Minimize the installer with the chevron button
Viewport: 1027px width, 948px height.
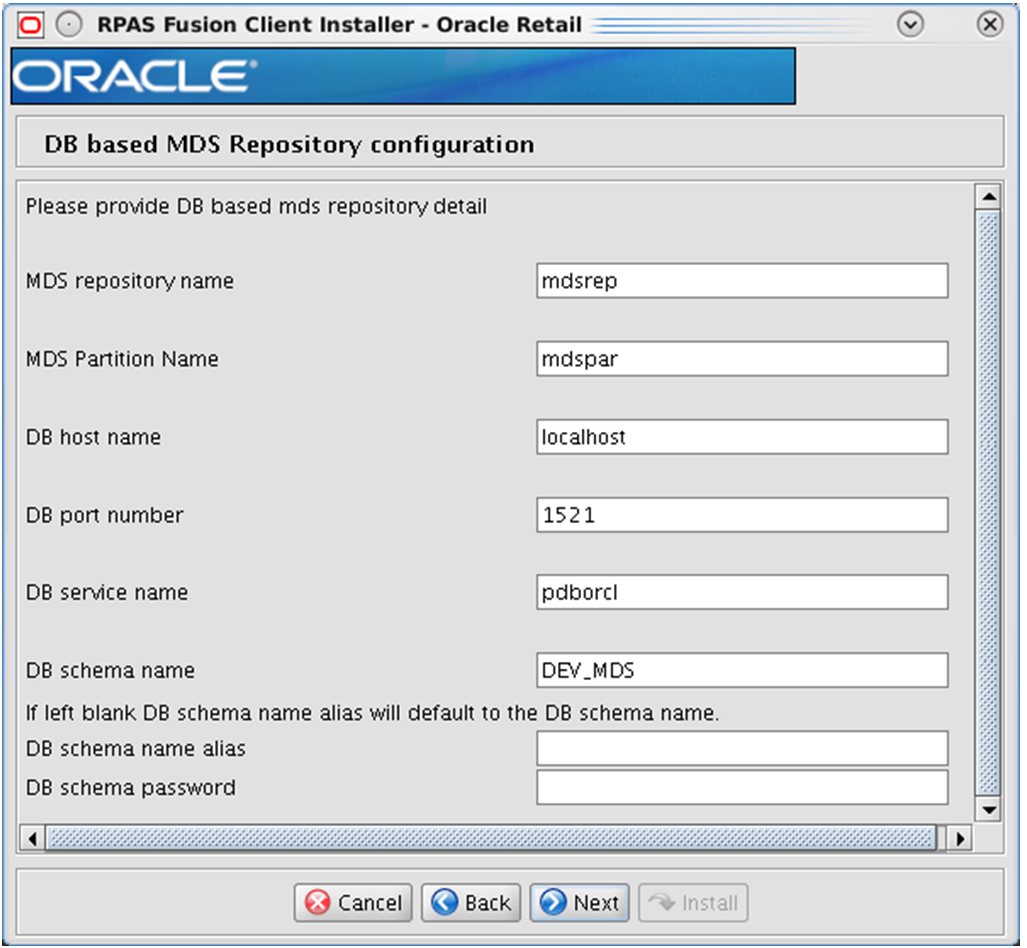(910, 25)
